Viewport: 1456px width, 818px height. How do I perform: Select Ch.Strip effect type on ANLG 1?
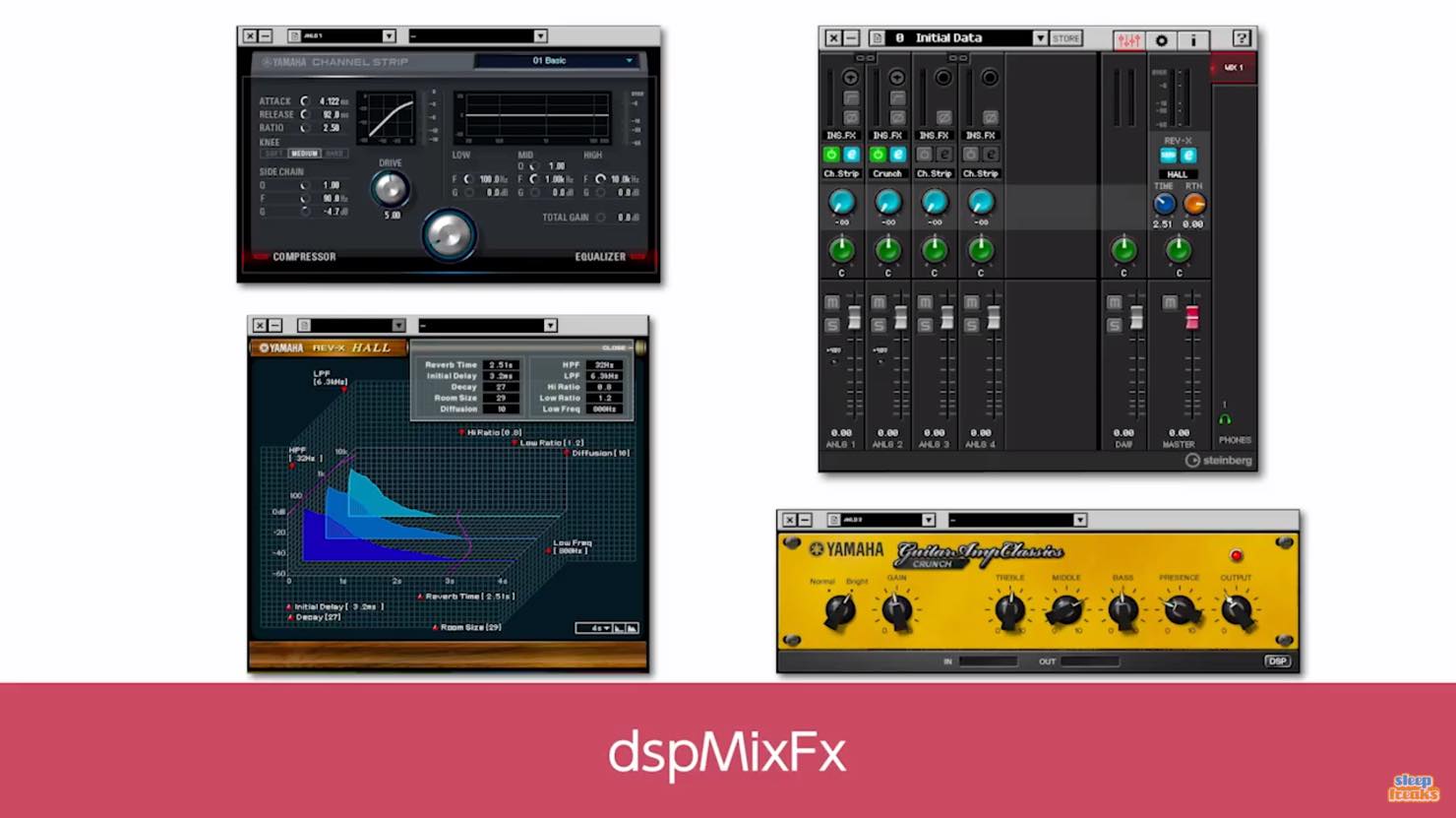pos(841,173)
